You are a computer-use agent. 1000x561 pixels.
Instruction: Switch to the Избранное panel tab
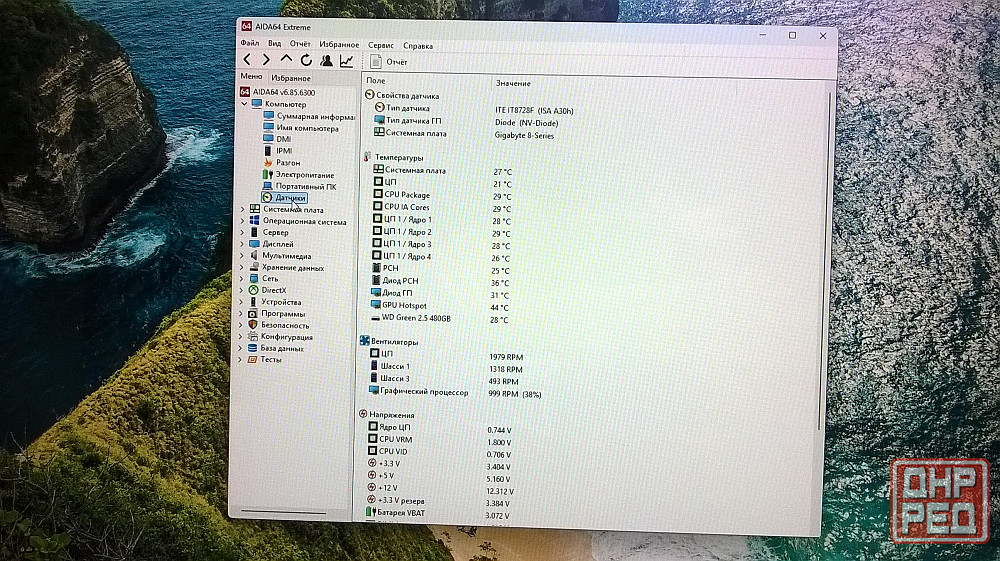click(x=290, y=78)
